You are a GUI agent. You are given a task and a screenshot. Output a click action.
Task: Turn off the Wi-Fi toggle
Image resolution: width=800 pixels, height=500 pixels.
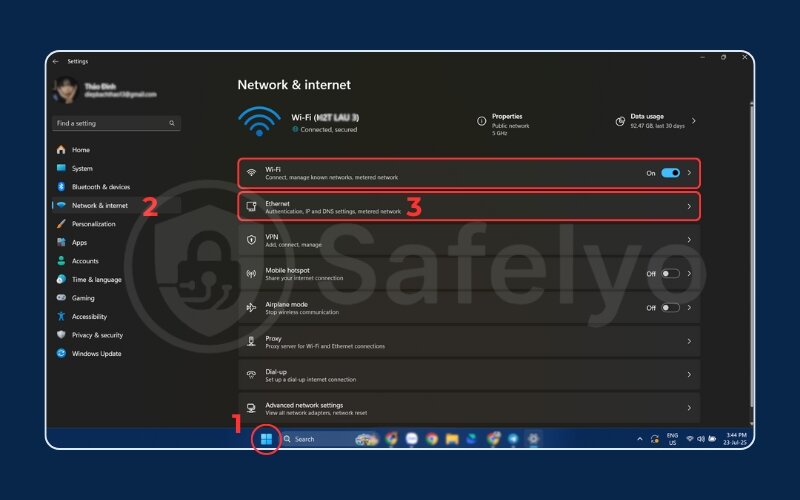point(670,173)
